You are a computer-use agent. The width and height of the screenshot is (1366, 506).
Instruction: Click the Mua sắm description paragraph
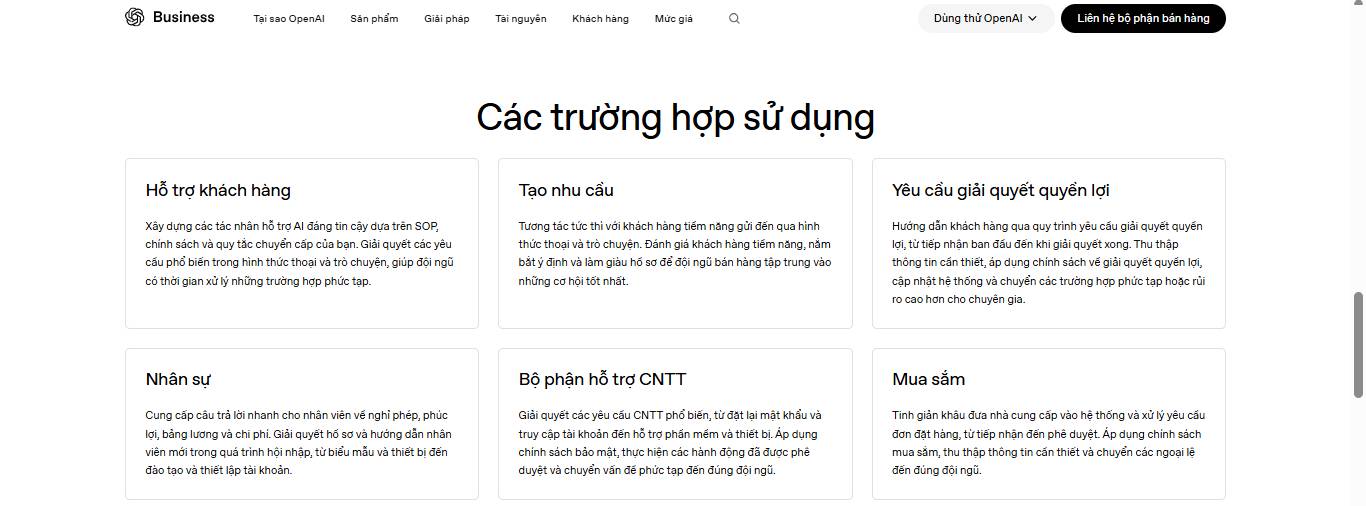pyautogui.click(x=1048, y=442)
